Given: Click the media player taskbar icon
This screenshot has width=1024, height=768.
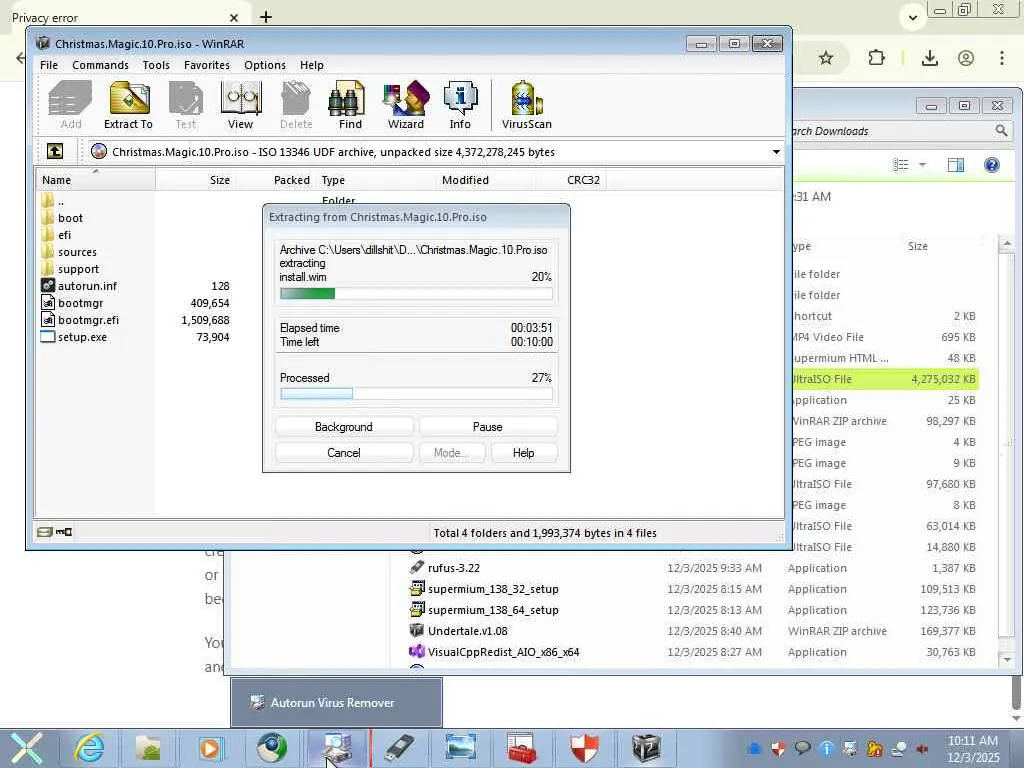Looking at the screenshot, I should click(210, 748).
